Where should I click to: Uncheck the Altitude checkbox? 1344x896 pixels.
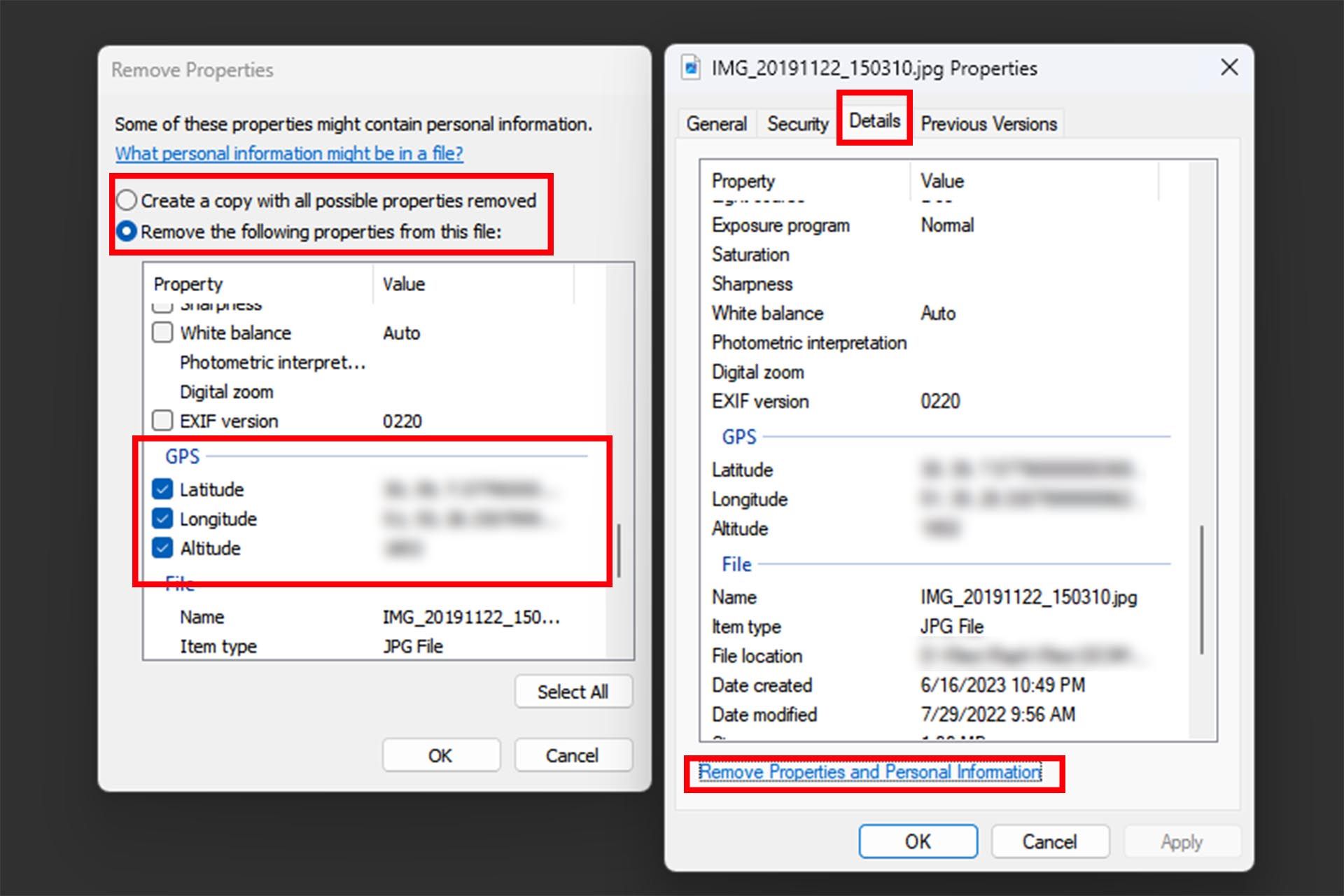click(162, 548)
